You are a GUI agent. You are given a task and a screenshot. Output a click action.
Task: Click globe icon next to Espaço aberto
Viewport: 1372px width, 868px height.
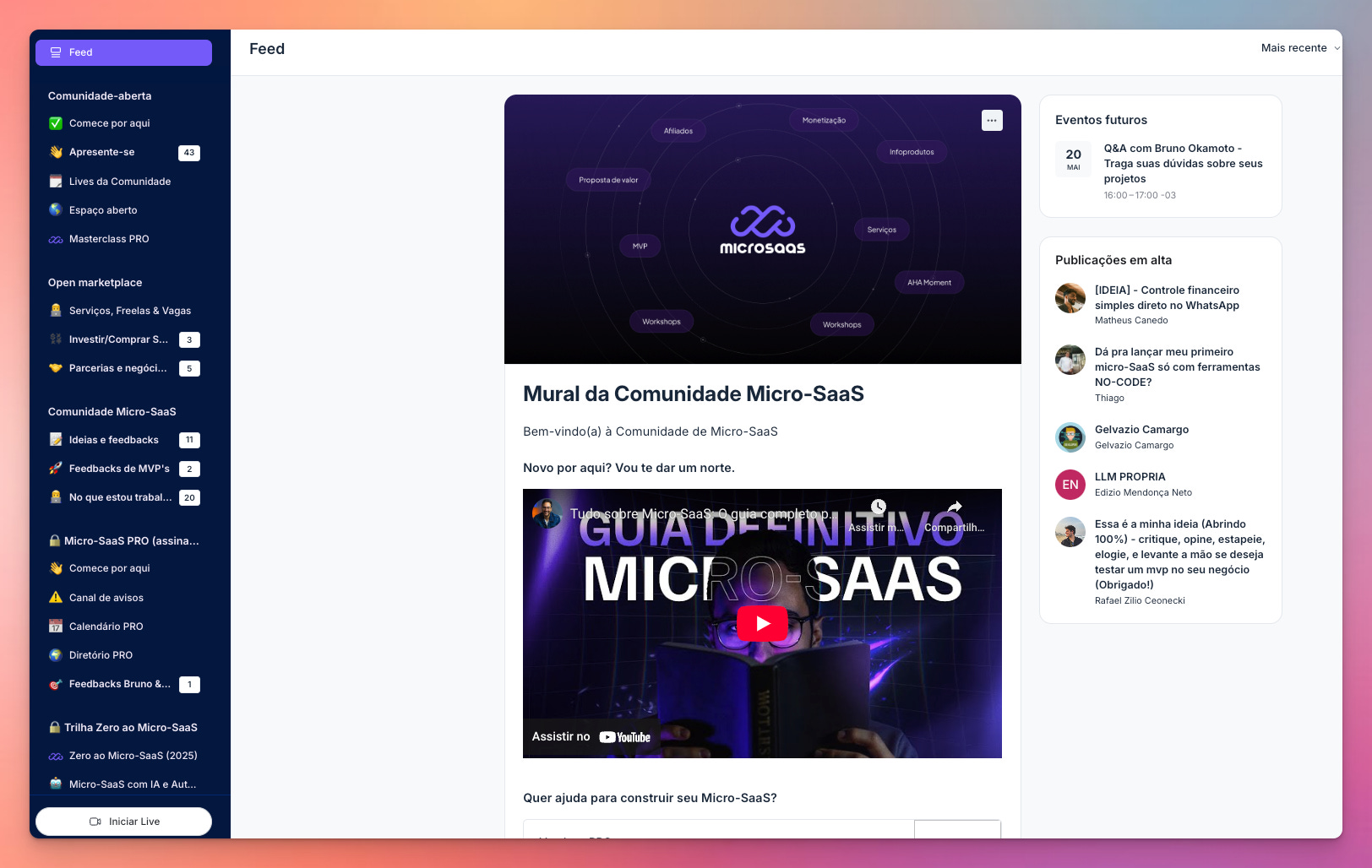point(56,210)
